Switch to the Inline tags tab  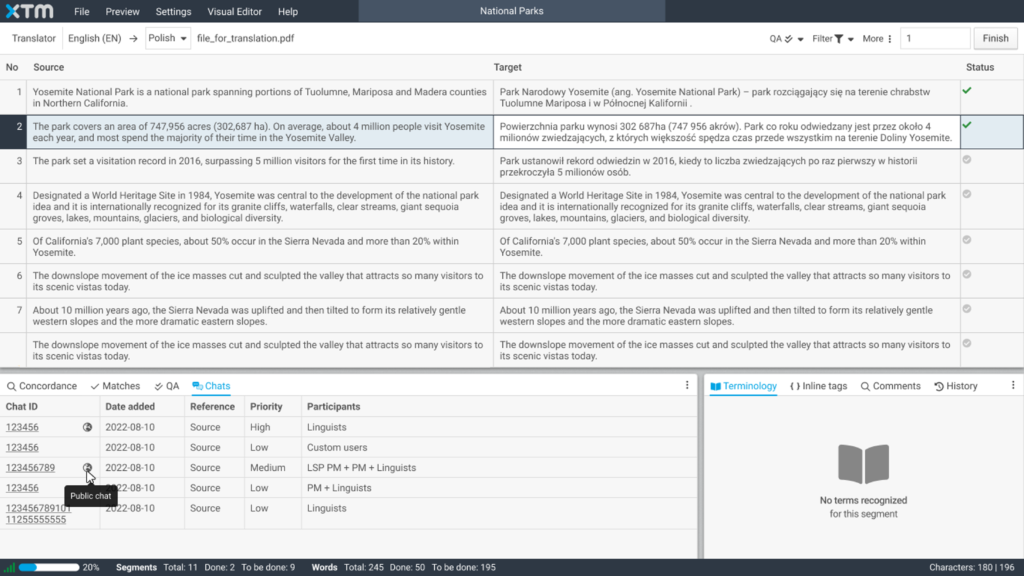point(818,386)
